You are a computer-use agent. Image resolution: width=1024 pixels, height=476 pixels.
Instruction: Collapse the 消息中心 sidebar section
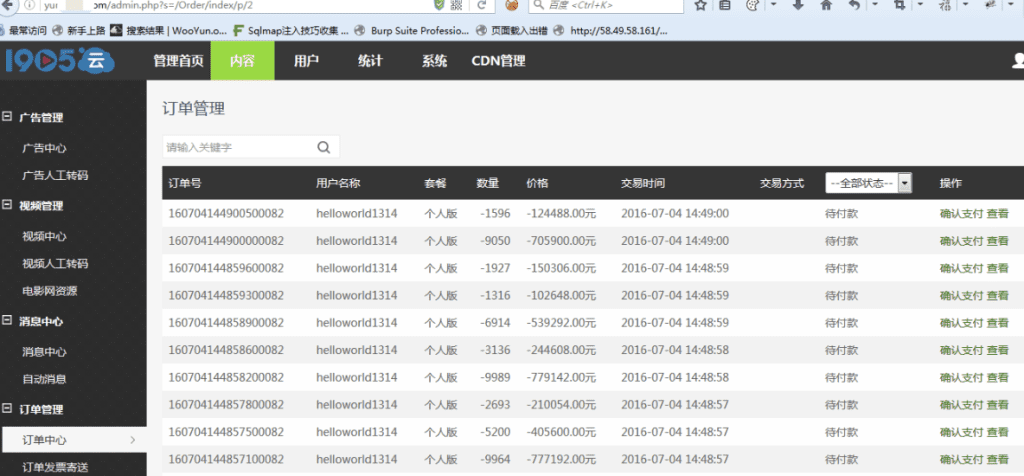8,321
